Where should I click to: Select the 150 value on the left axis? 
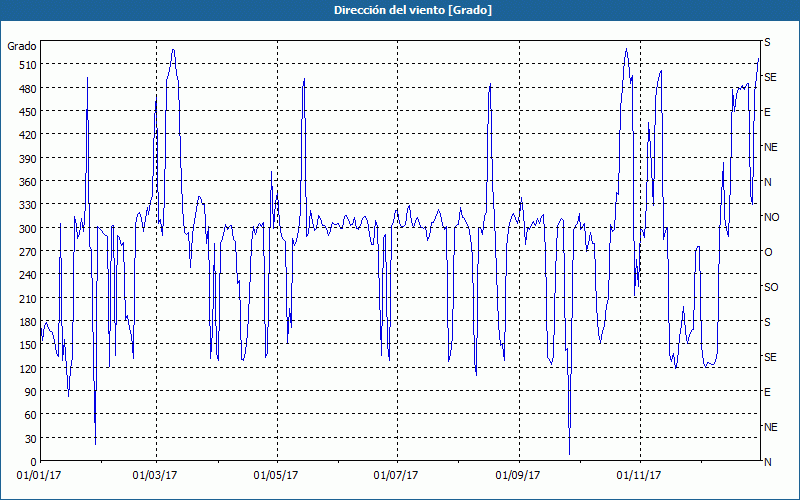[28, 345]
